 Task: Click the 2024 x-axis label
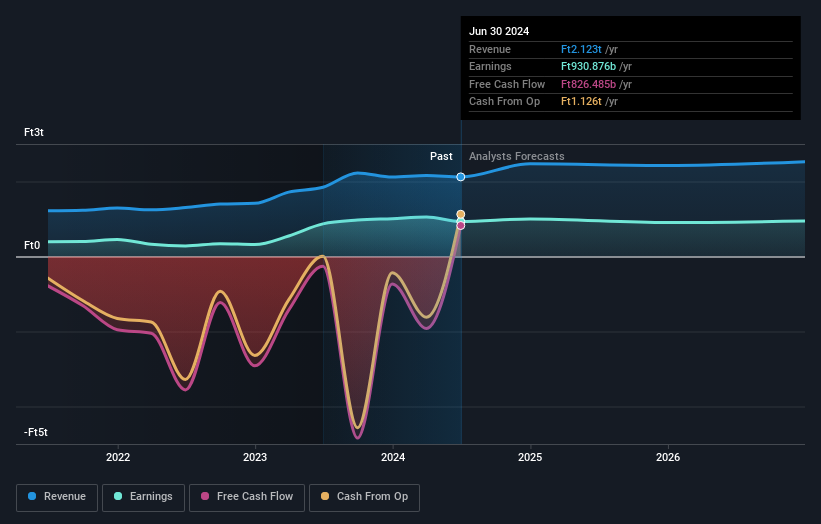[393, 458]
